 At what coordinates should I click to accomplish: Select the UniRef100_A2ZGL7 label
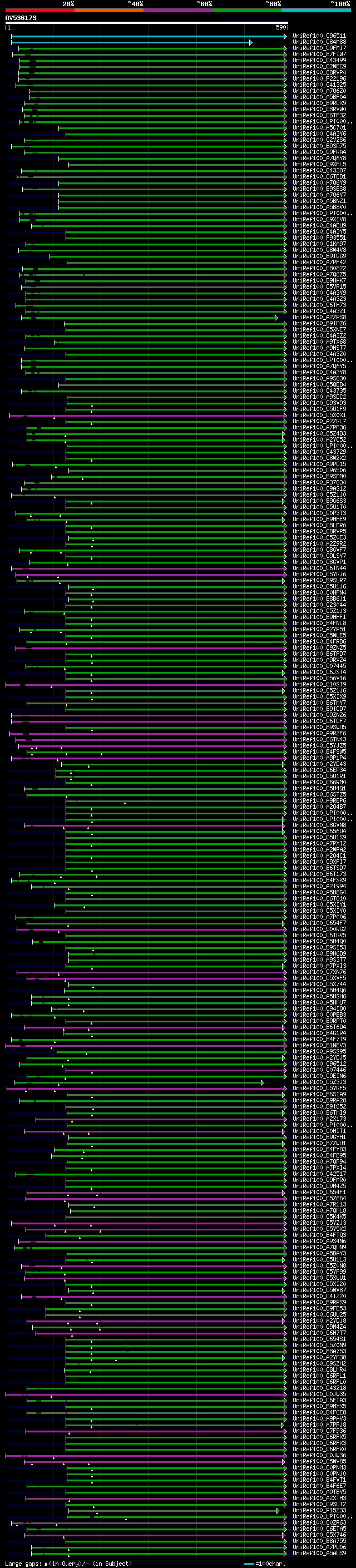319,421
